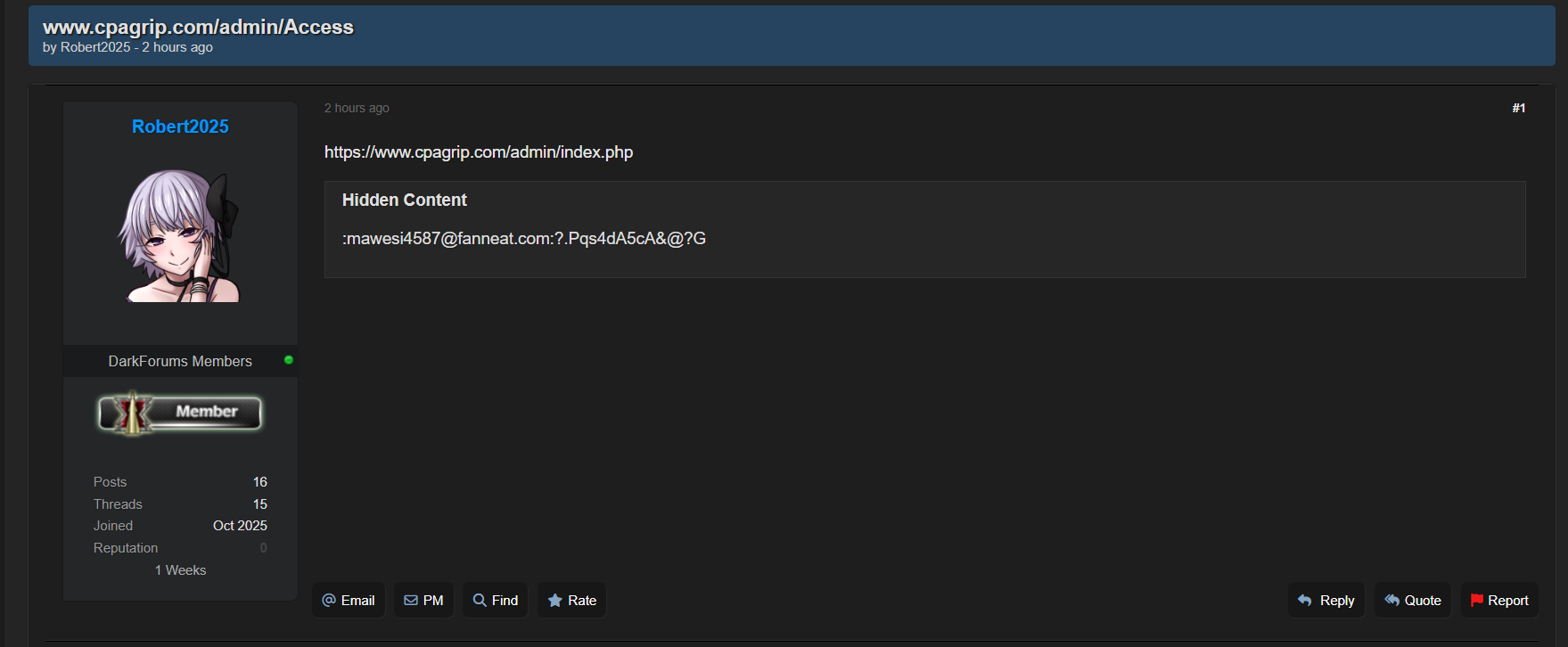
Task: Click the Find magnifier button
Action: point(495,601)
